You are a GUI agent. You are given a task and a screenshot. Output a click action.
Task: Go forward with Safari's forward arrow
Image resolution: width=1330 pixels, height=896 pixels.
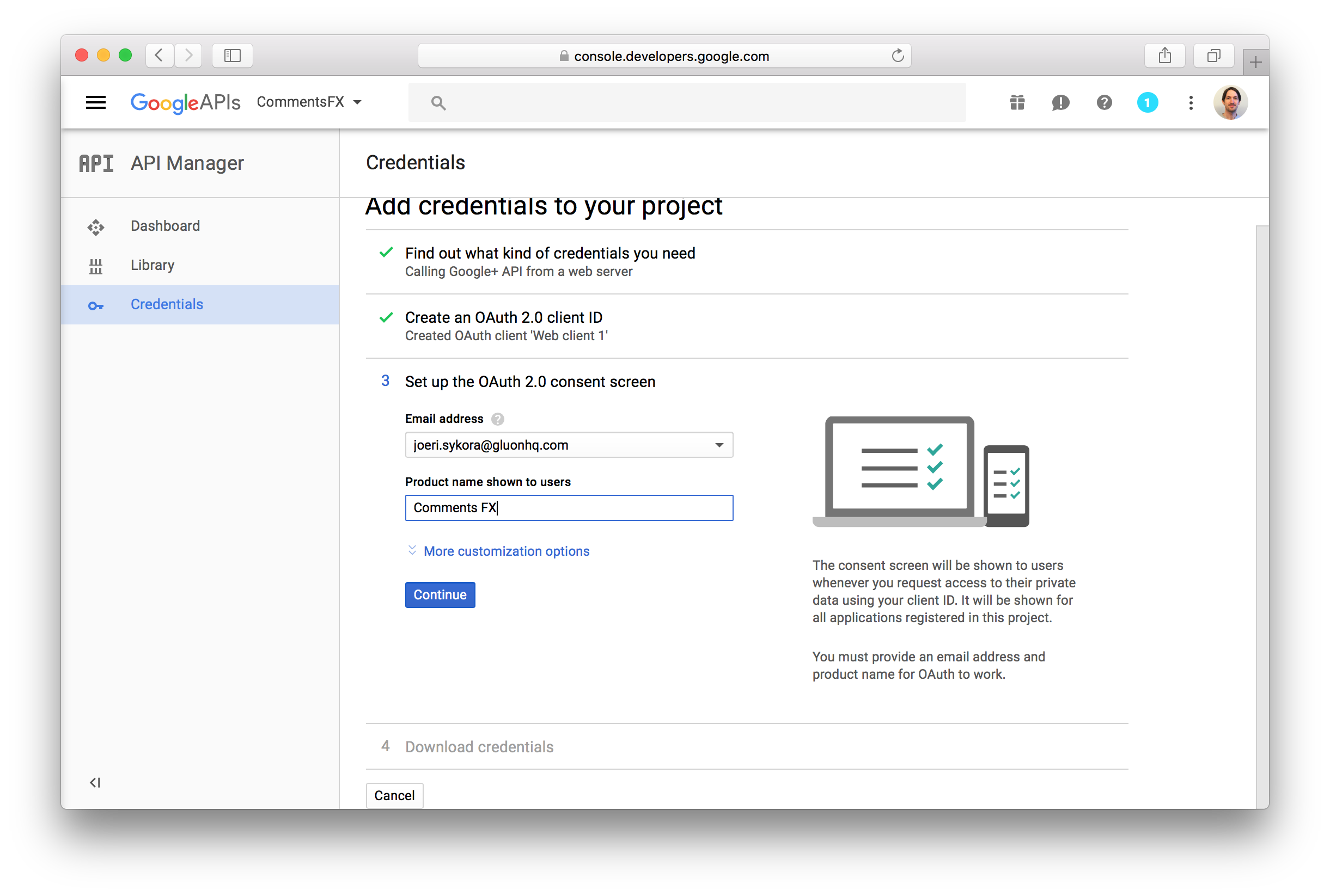(x=188, y=56)
